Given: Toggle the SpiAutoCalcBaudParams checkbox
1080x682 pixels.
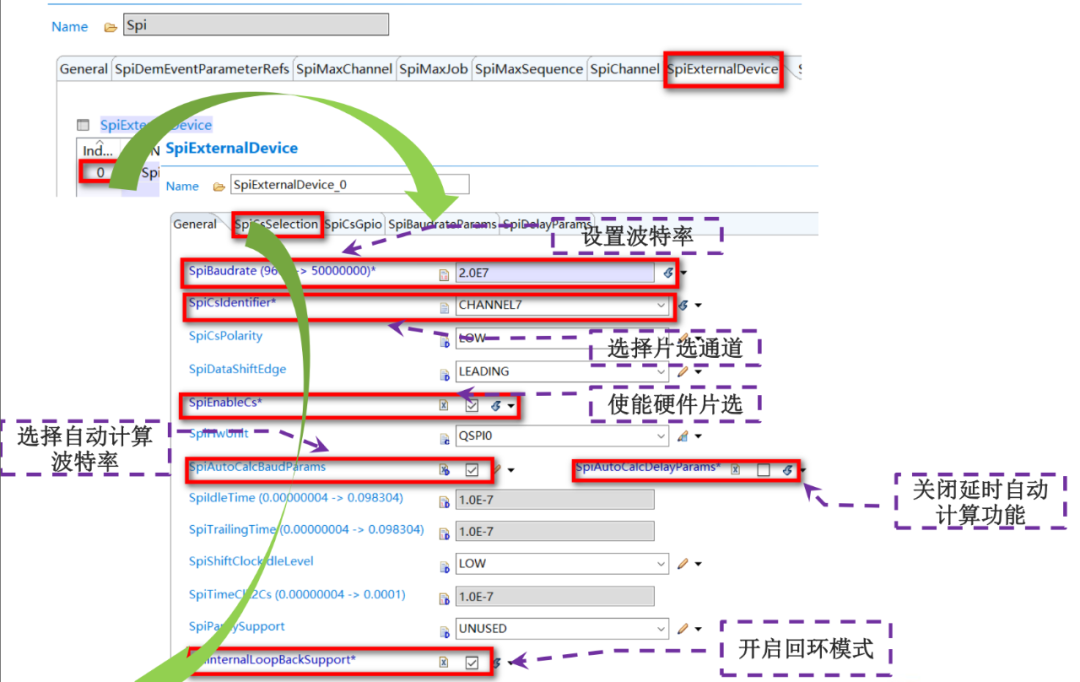Looking at the screenshot, I should coord(472,470).
